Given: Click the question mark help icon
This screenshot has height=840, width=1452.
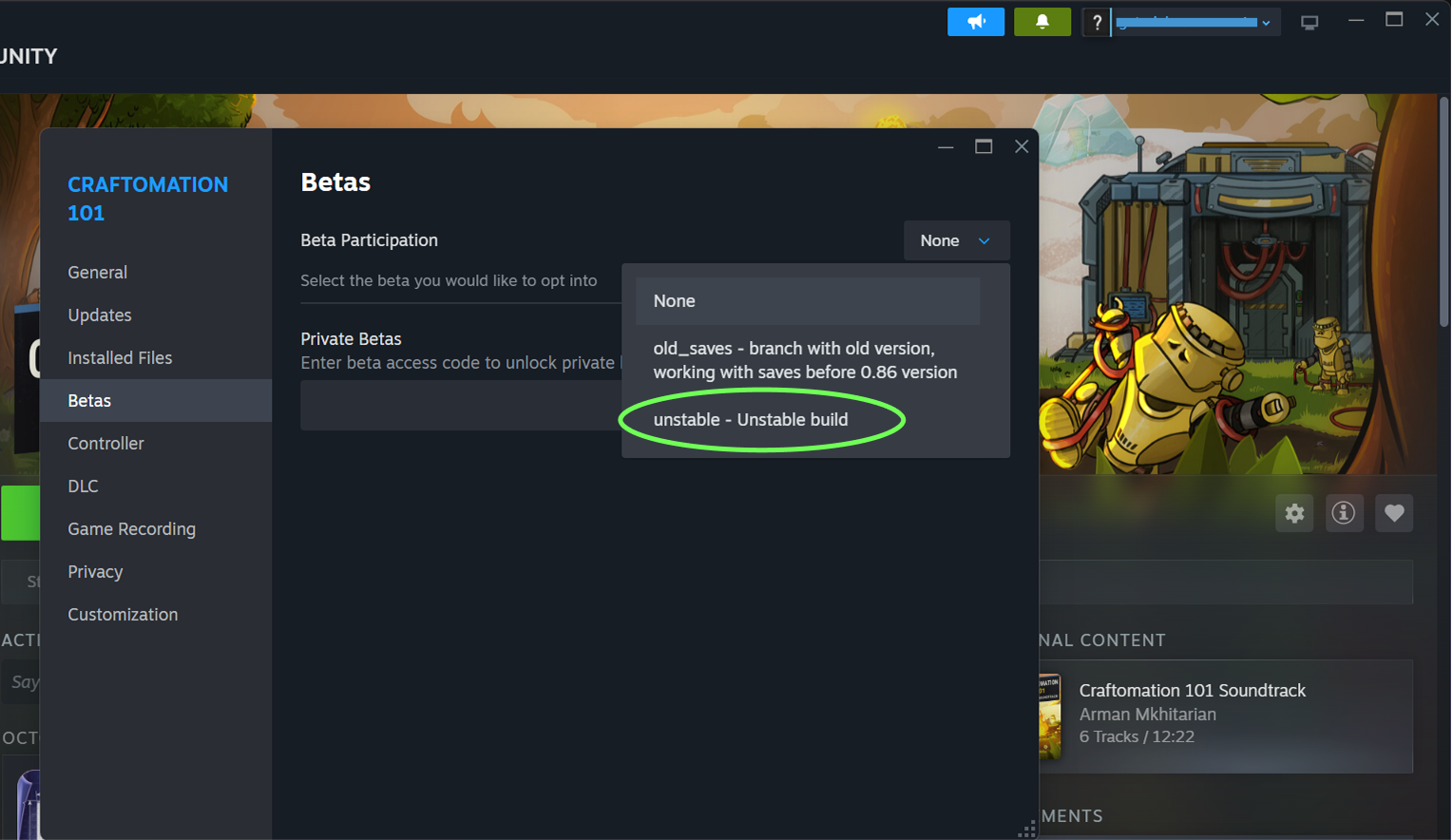Looking at the screenshot, I should (x=1097, y=22).
